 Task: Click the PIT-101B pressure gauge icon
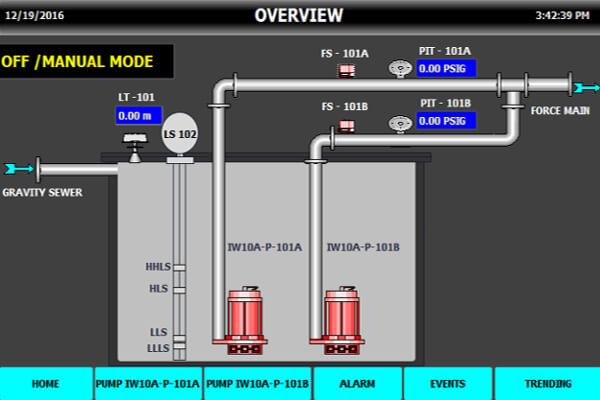[x=400, y=124]
